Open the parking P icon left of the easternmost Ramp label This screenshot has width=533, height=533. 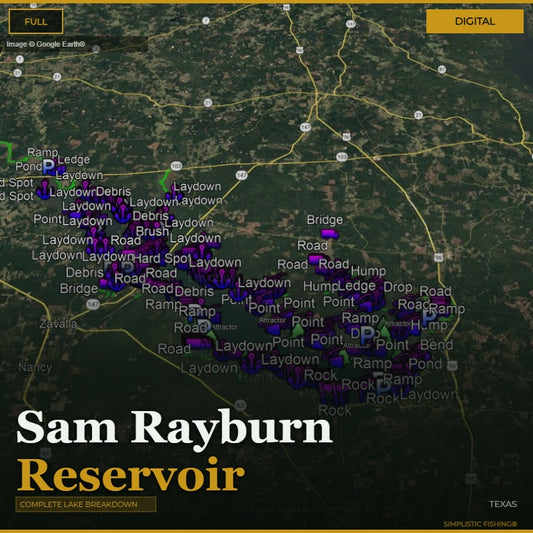coord(429,317)
